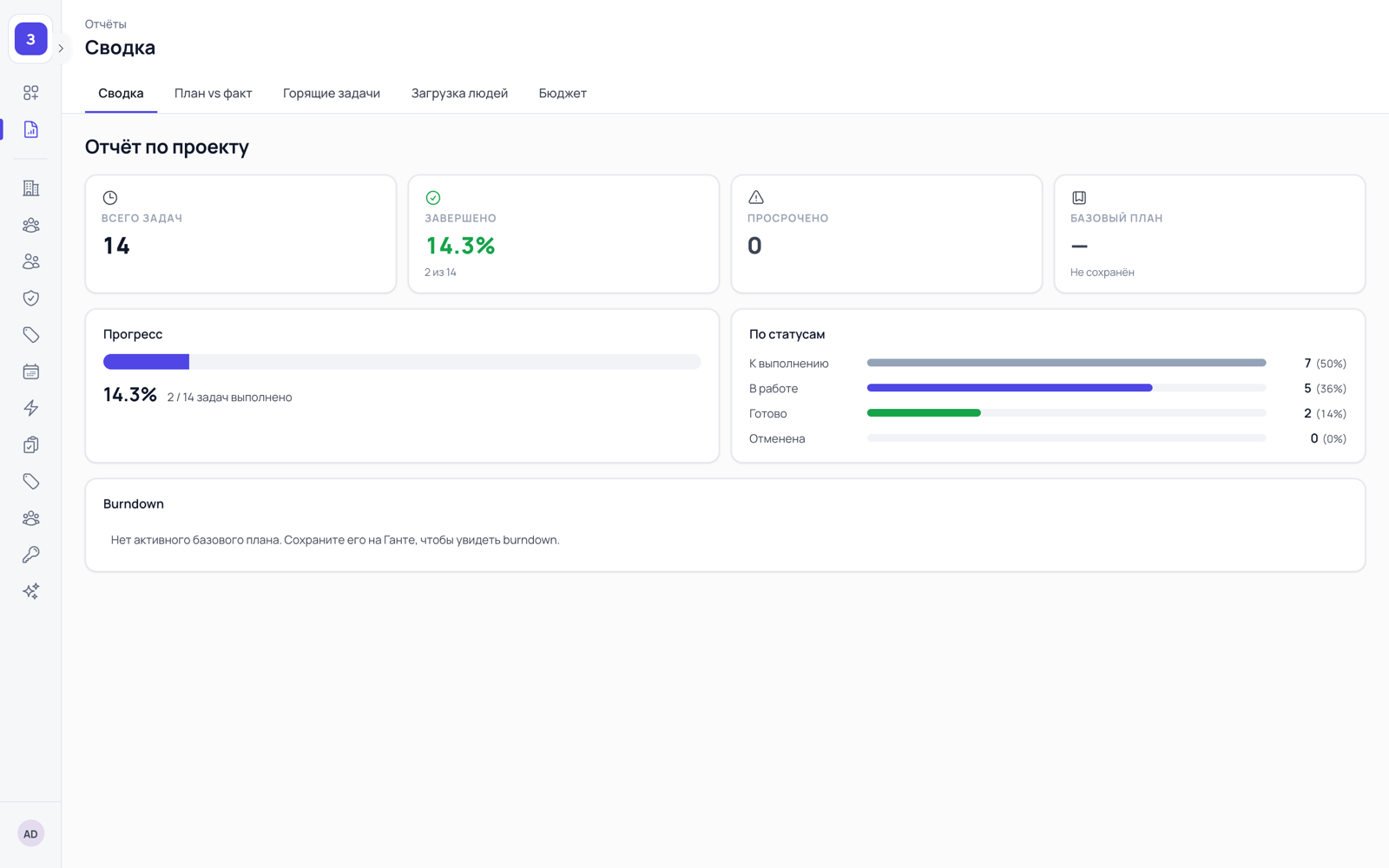
Task: Open the AD user avatar menu
Action: click(x=30, y=833)
